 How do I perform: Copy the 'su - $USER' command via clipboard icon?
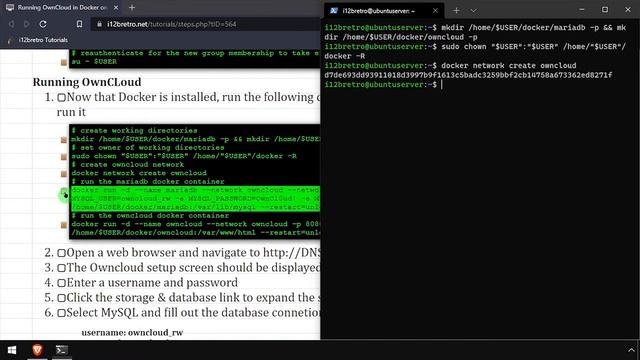(x=64, y=62)
